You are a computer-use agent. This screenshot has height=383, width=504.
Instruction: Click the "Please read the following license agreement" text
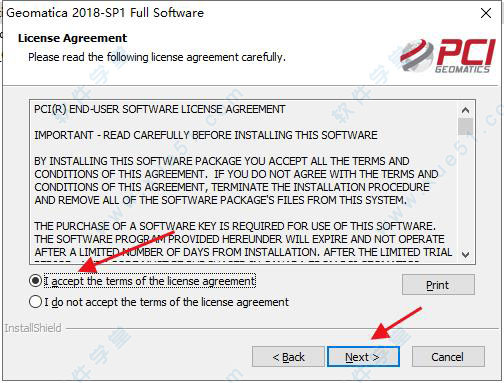[157, 57]
